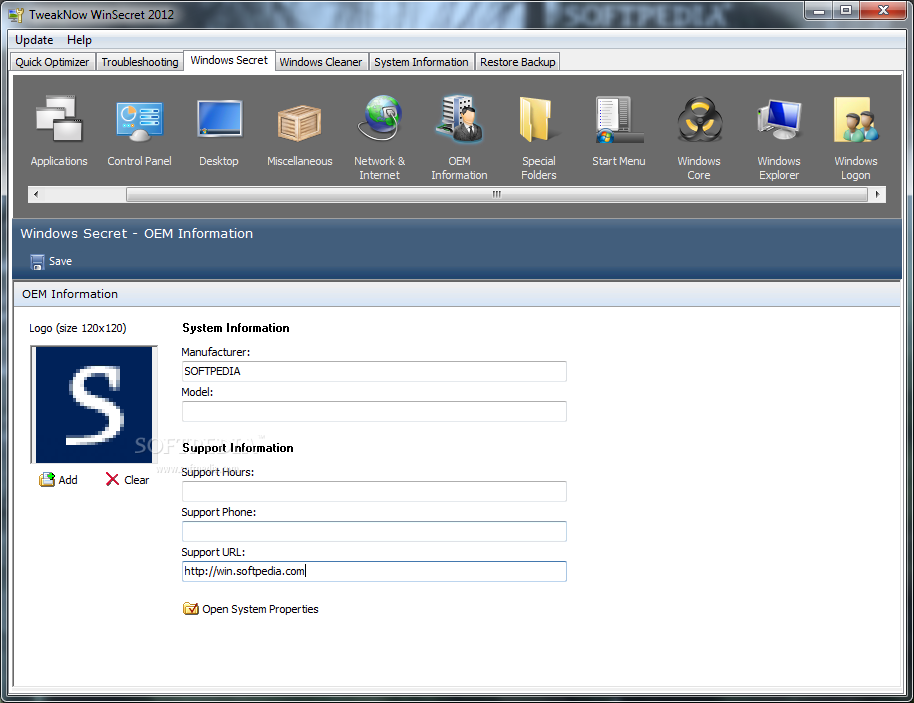Open the Update menu
Viewport: 914px width, 703px height.
coord(34,40)
